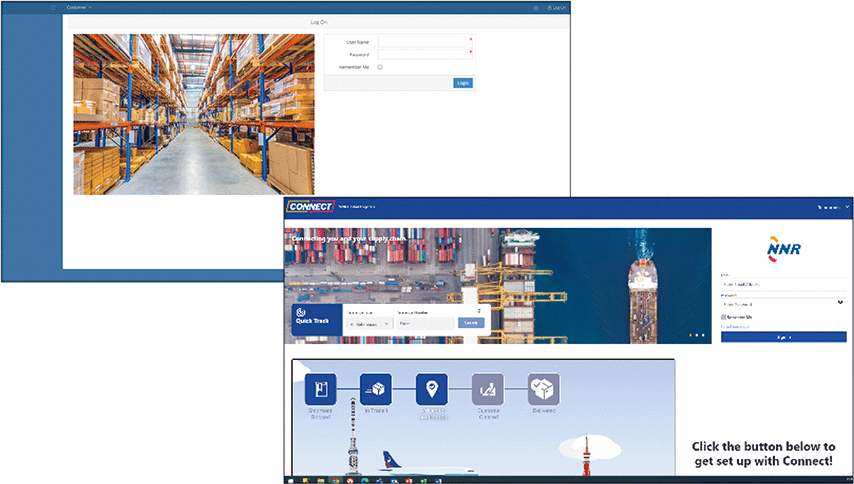Click the Quick Track Search button
This screenshot has width=854, height=484.
pos(470,323)
